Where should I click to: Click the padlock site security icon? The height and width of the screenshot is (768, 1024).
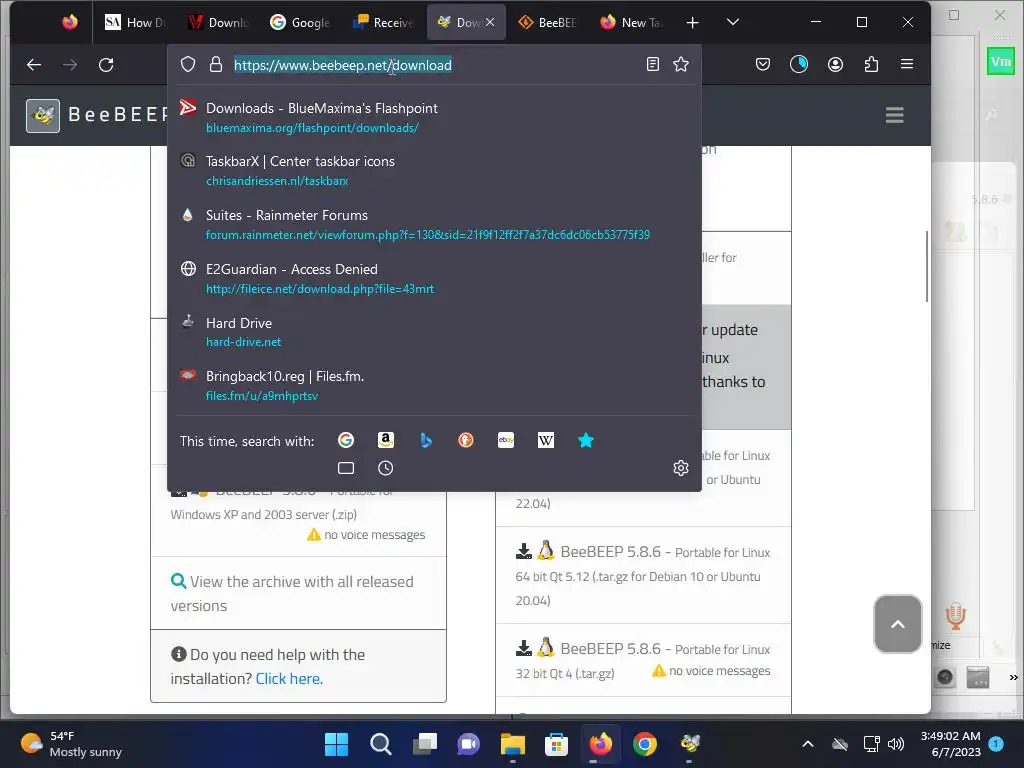coord(216,65)
